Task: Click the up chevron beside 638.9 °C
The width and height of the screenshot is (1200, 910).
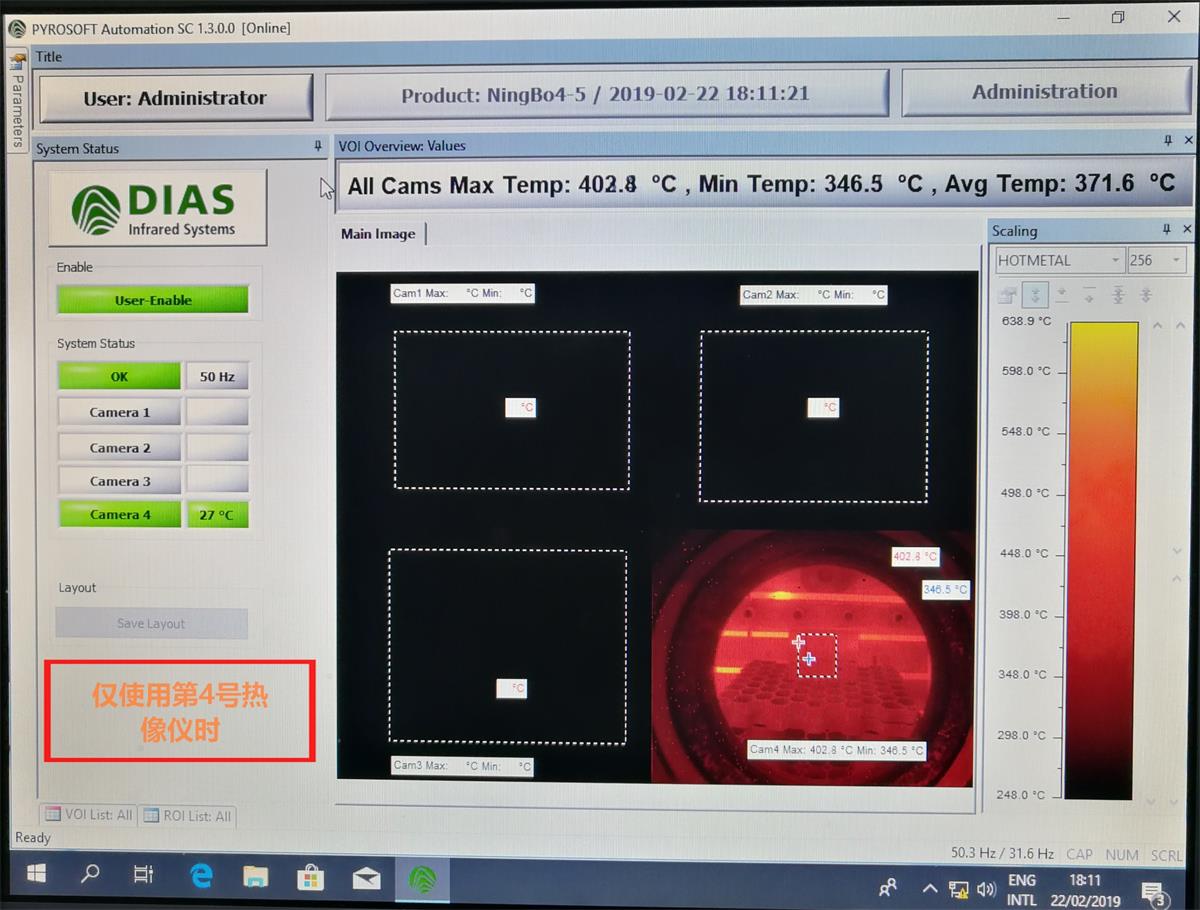Action: 1158,326
